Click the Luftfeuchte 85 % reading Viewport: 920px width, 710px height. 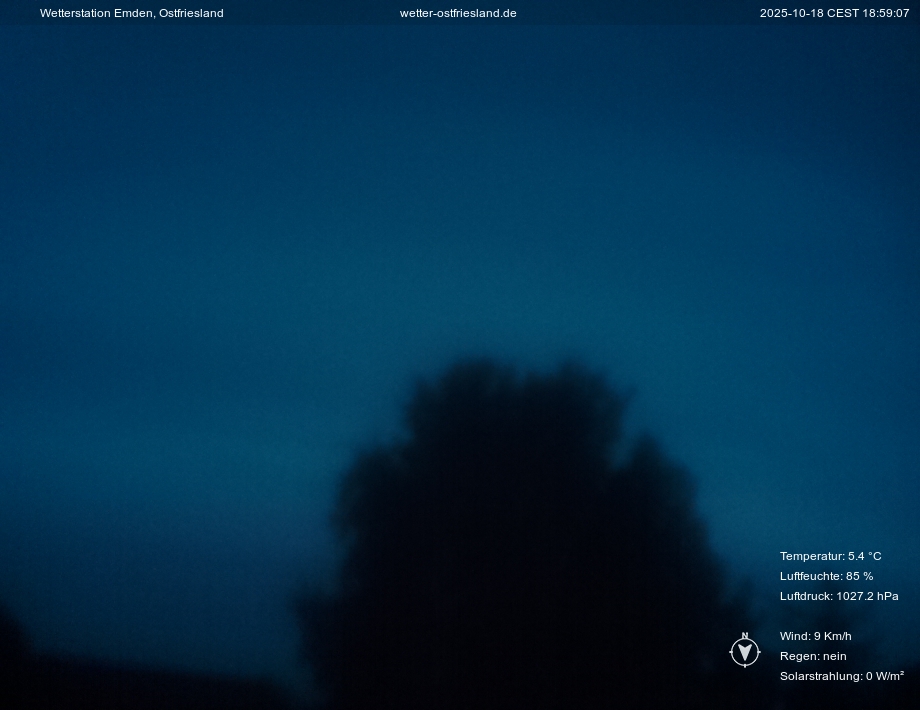pos(826,576)
